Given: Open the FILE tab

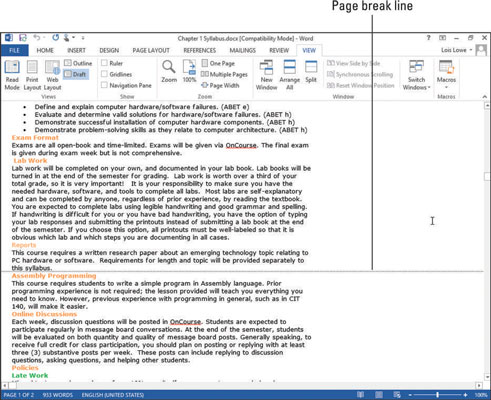Looking at the screenshot, I should click(x=14, y=50).
